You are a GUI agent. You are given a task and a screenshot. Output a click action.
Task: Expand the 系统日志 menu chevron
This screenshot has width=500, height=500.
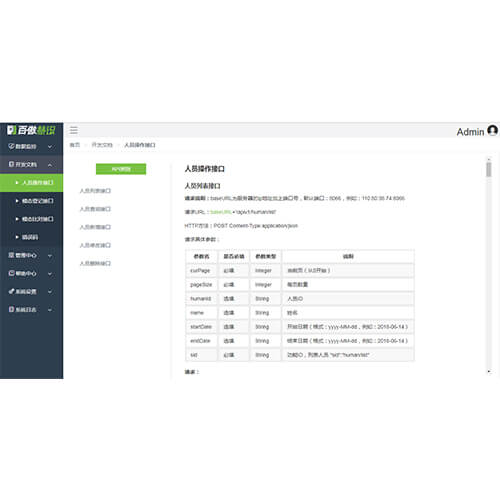(50, 310)
